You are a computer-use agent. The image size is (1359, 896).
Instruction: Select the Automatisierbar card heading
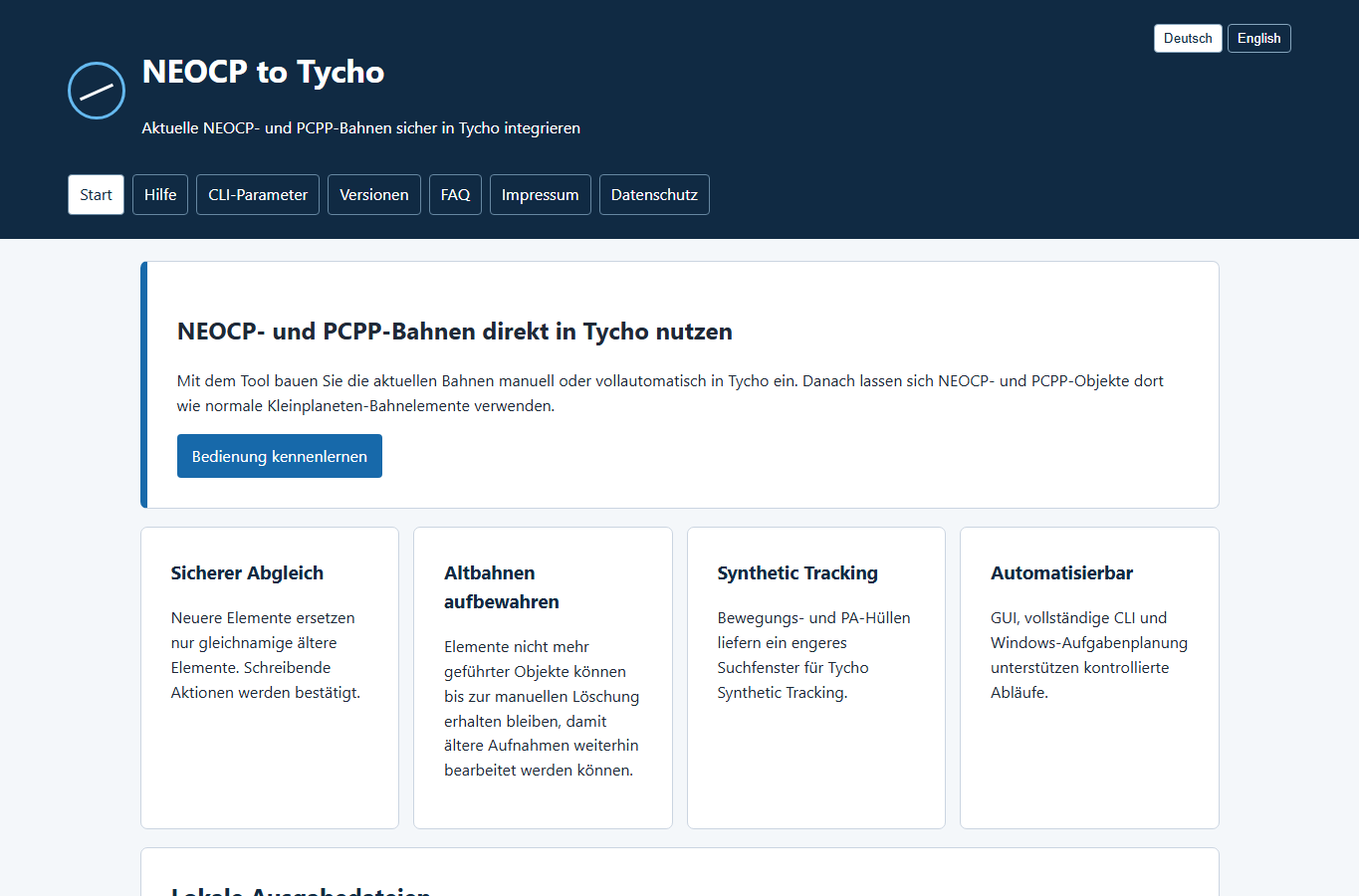point(1061,572)
